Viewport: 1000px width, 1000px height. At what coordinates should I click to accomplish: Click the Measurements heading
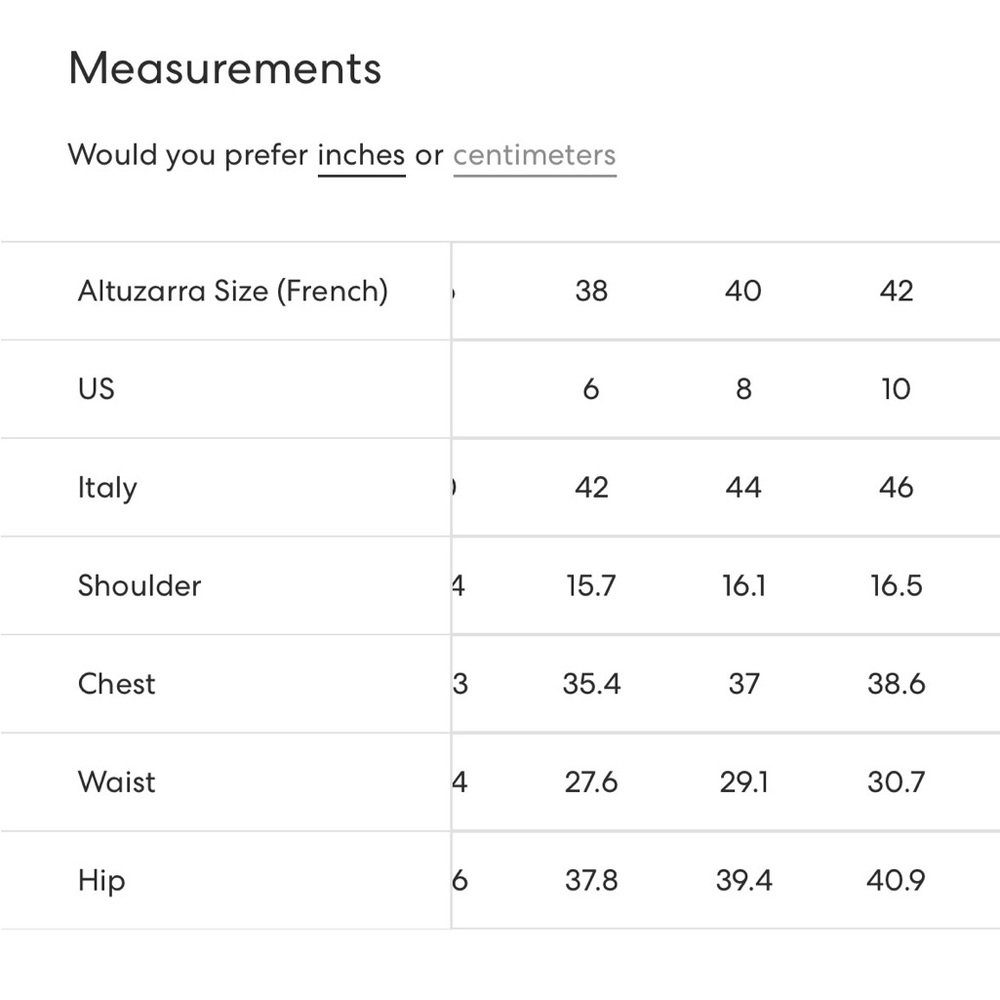click(x=225, y=69)
